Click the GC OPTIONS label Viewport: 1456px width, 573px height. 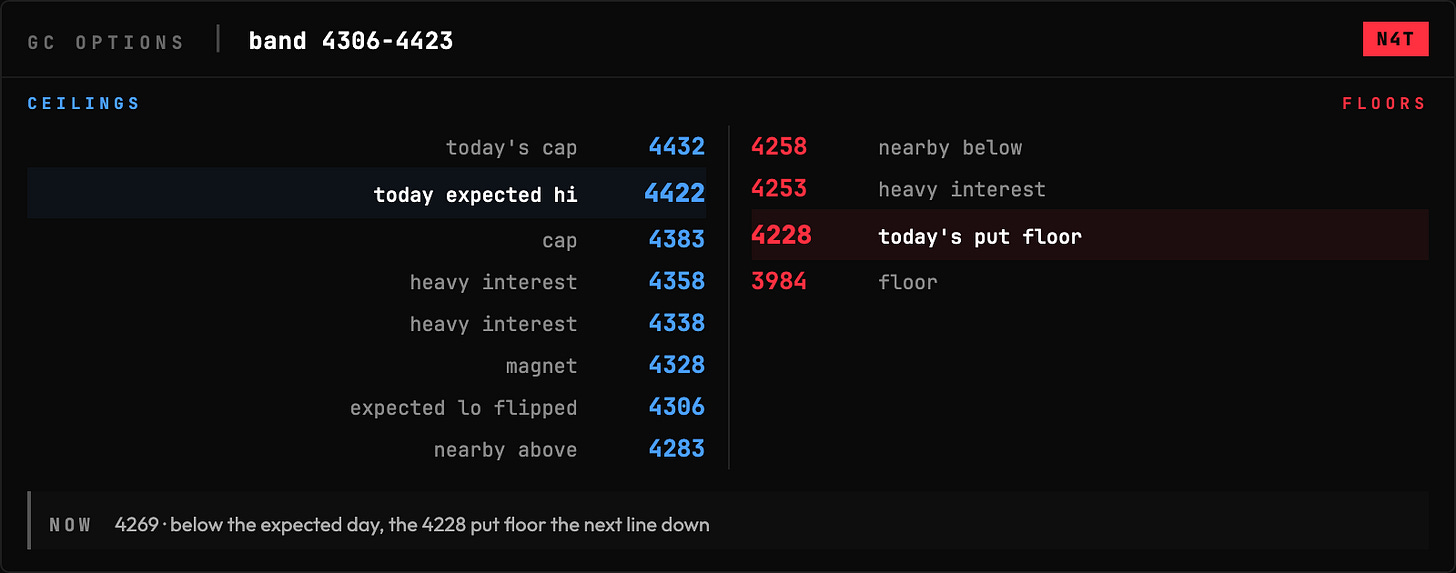(x=106, y=43)
